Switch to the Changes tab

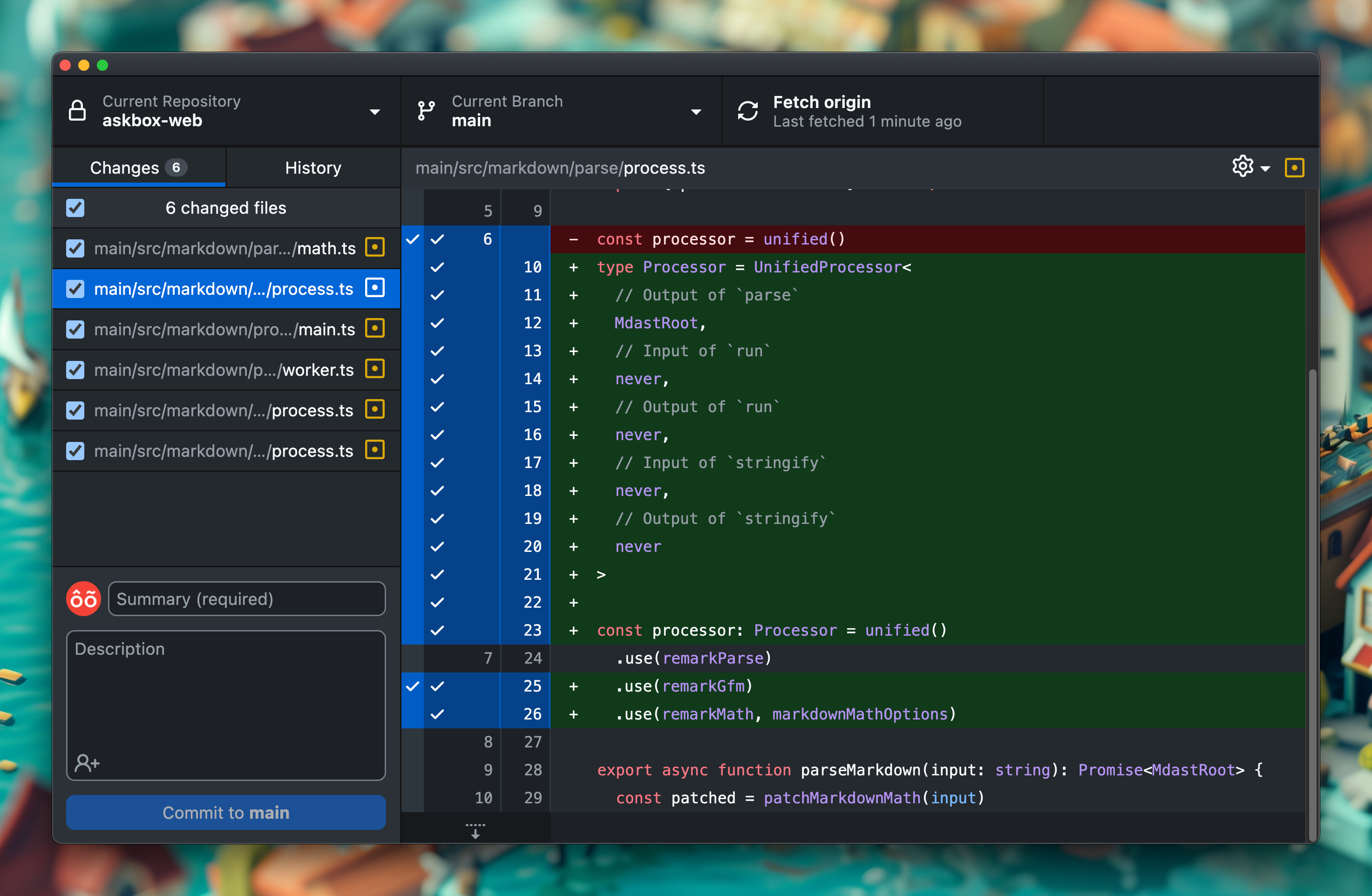(x=139, y=167)
